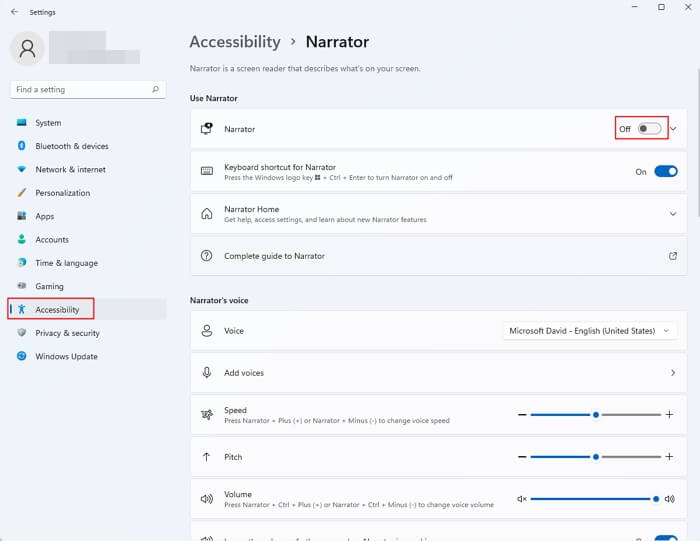Click the Speed icon
The height and width of the screenshot is (541, 700).
(207, 415)
